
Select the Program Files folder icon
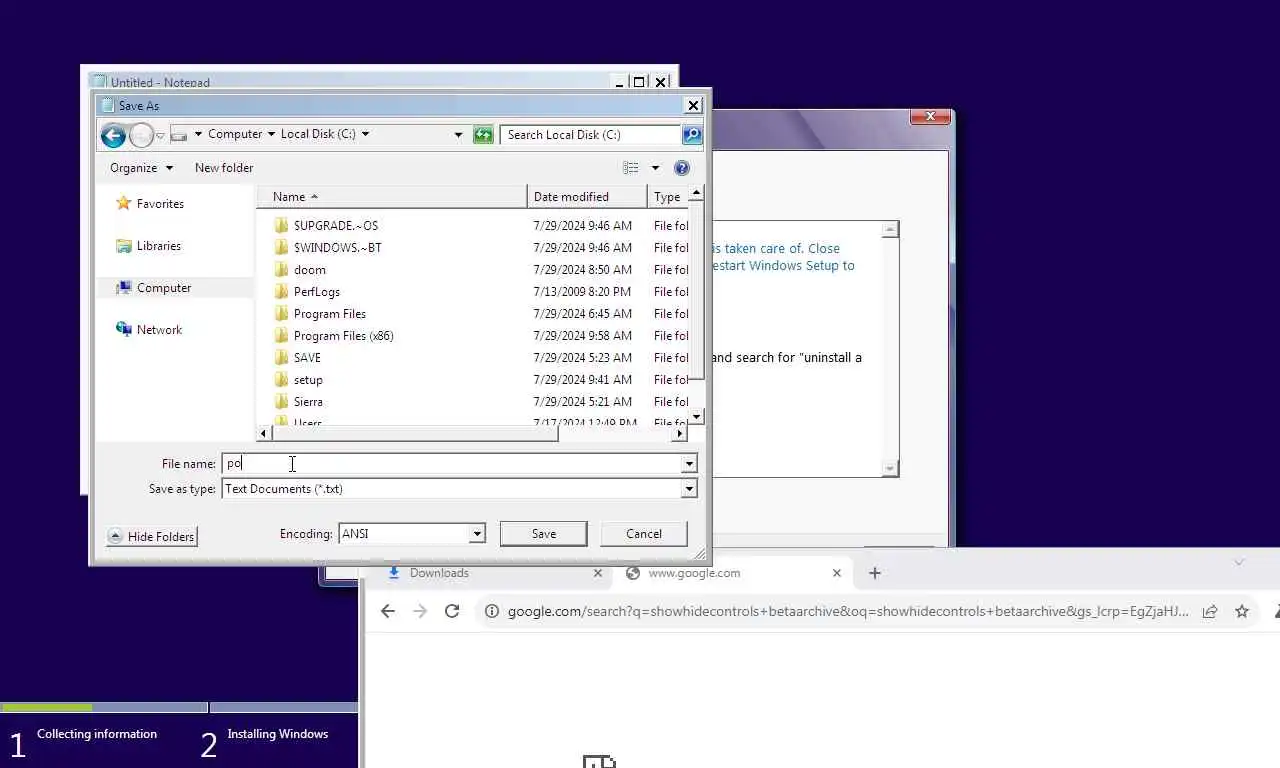pos(282,314)
